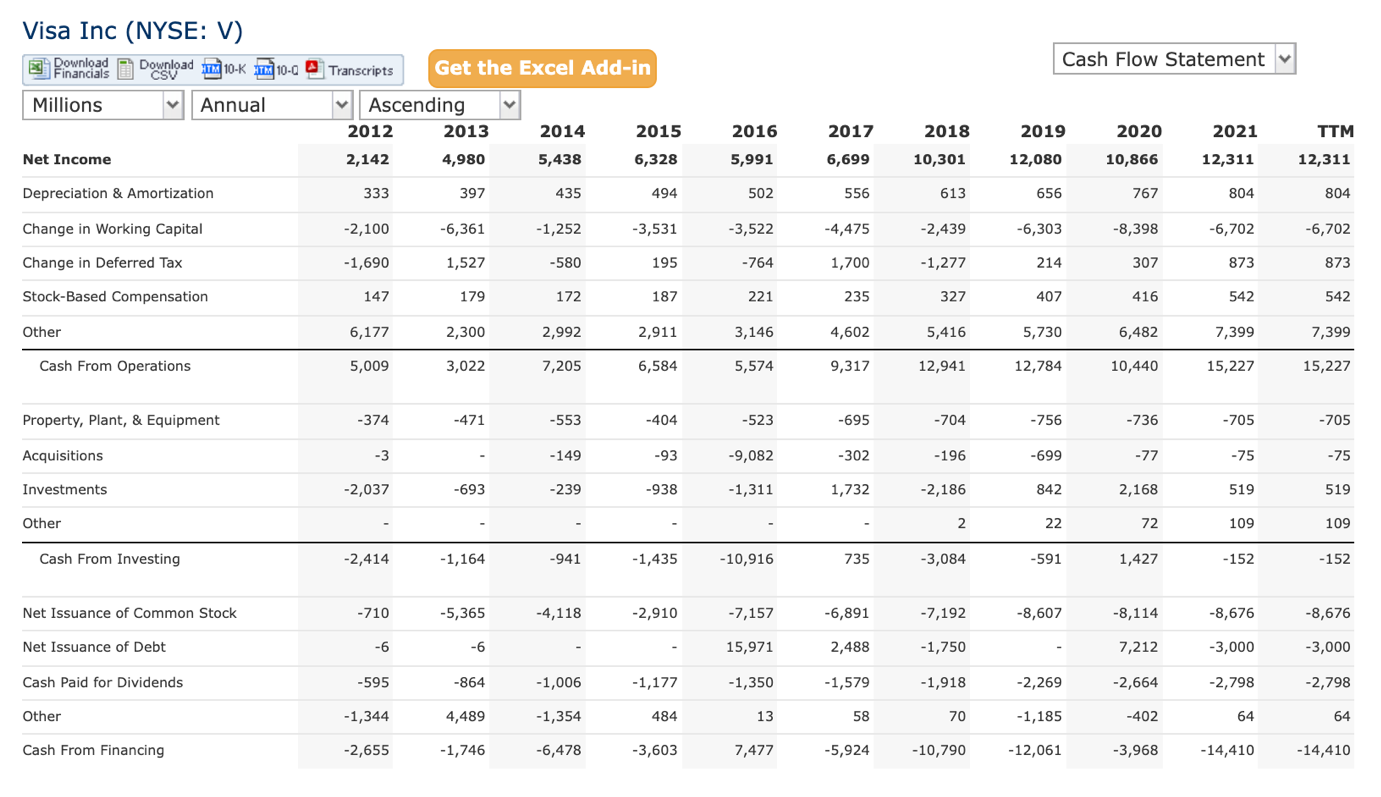Viewport: 1381px width, 797px height.
Task: Click the 2016 column header
Action: (x=754, y=131)
